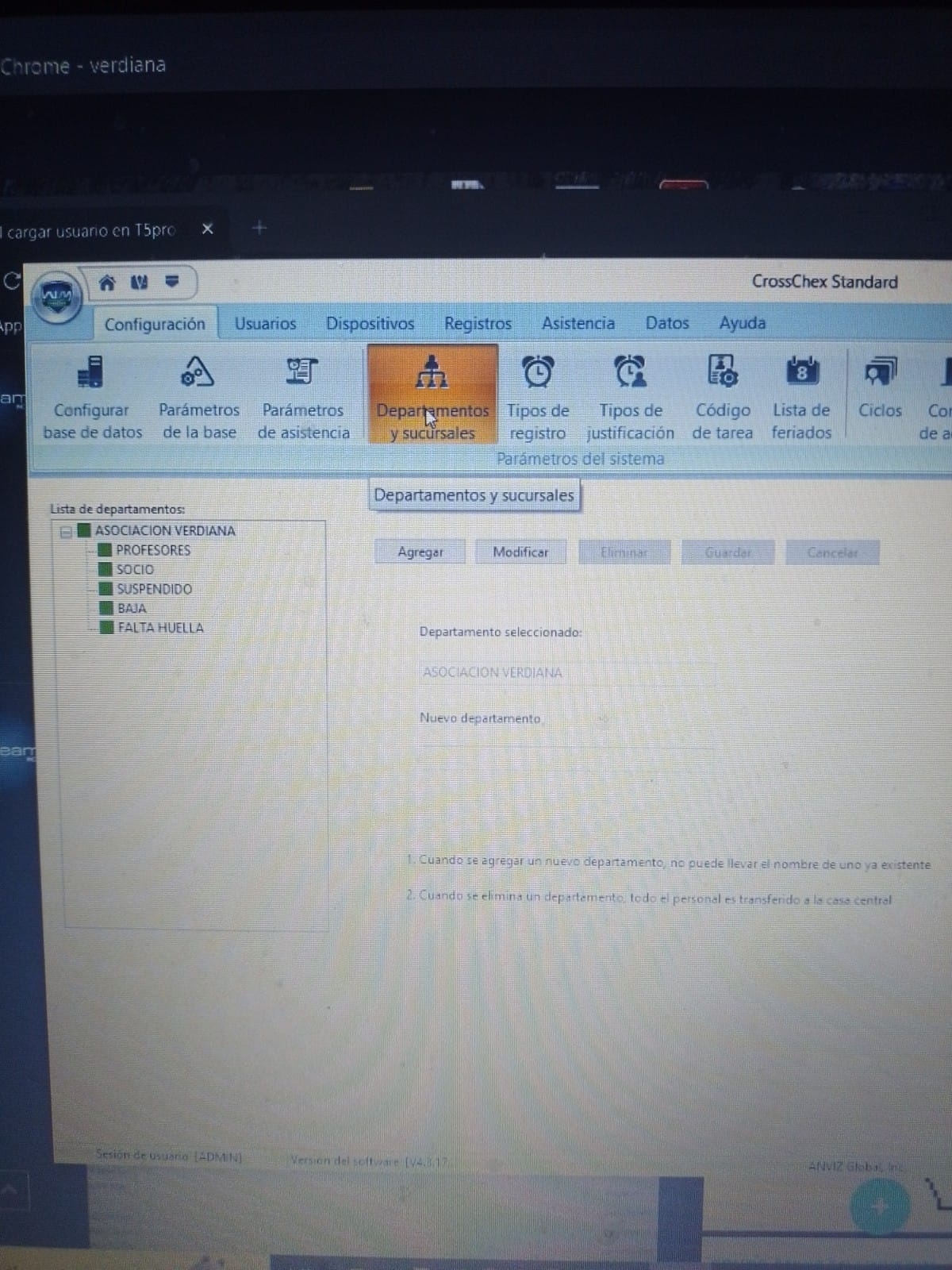Select BAJA department
Image resolution: width=952 pixels, height=1270 pixels.
tap(132, 608)
